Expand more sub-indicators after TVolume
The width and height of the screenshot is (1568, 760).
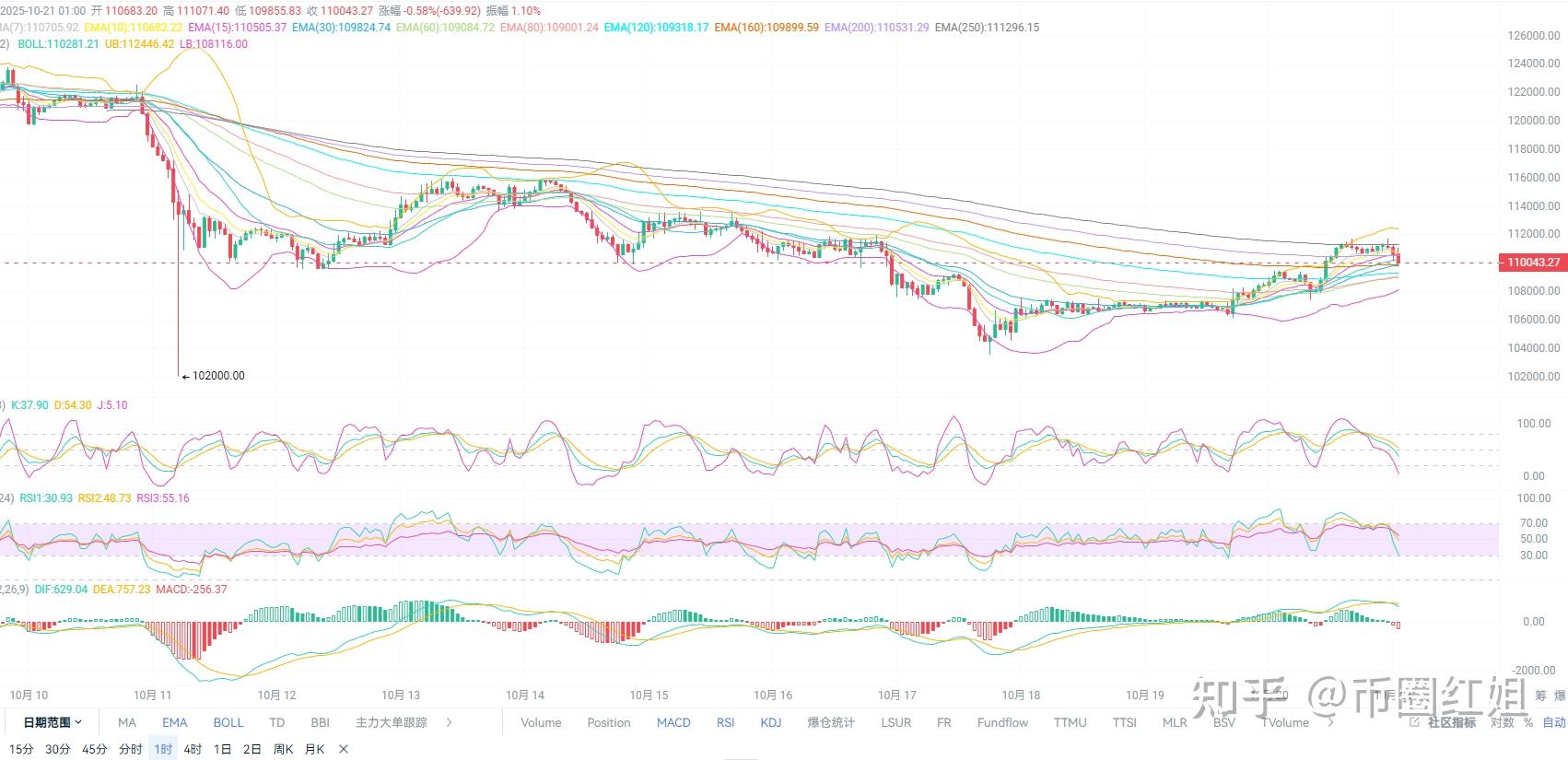coord(1329,722)
